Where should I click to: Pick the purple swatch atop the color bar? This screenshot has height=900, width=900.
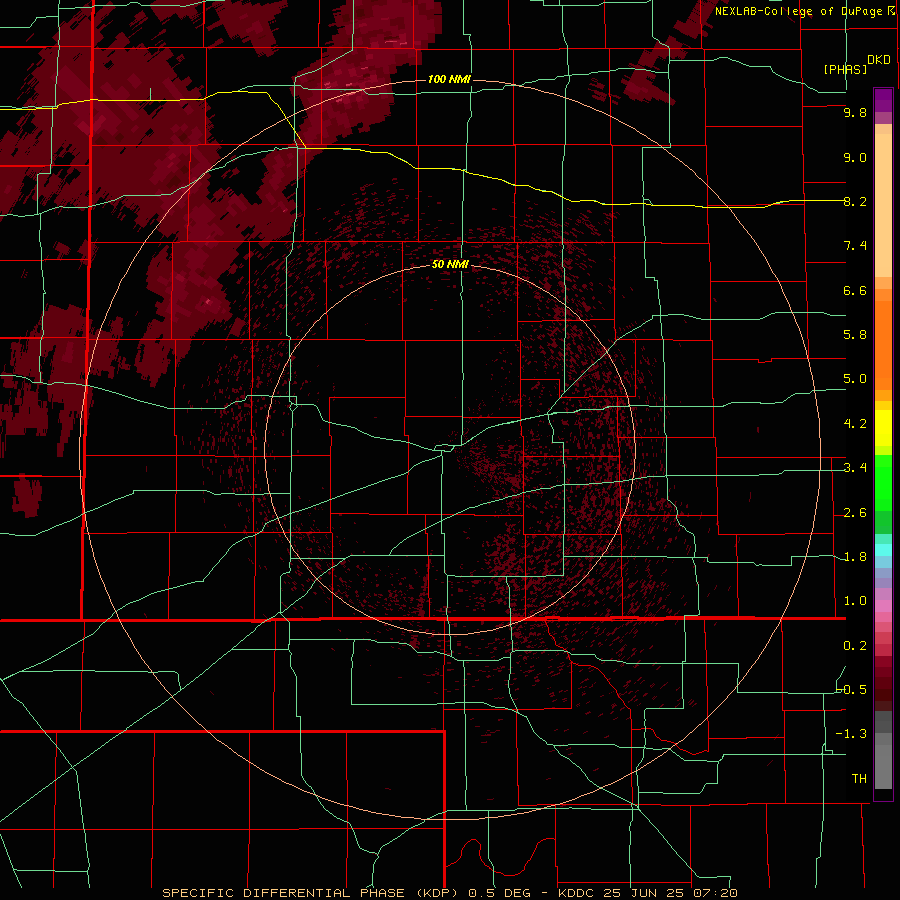click(x=883, y=100)
